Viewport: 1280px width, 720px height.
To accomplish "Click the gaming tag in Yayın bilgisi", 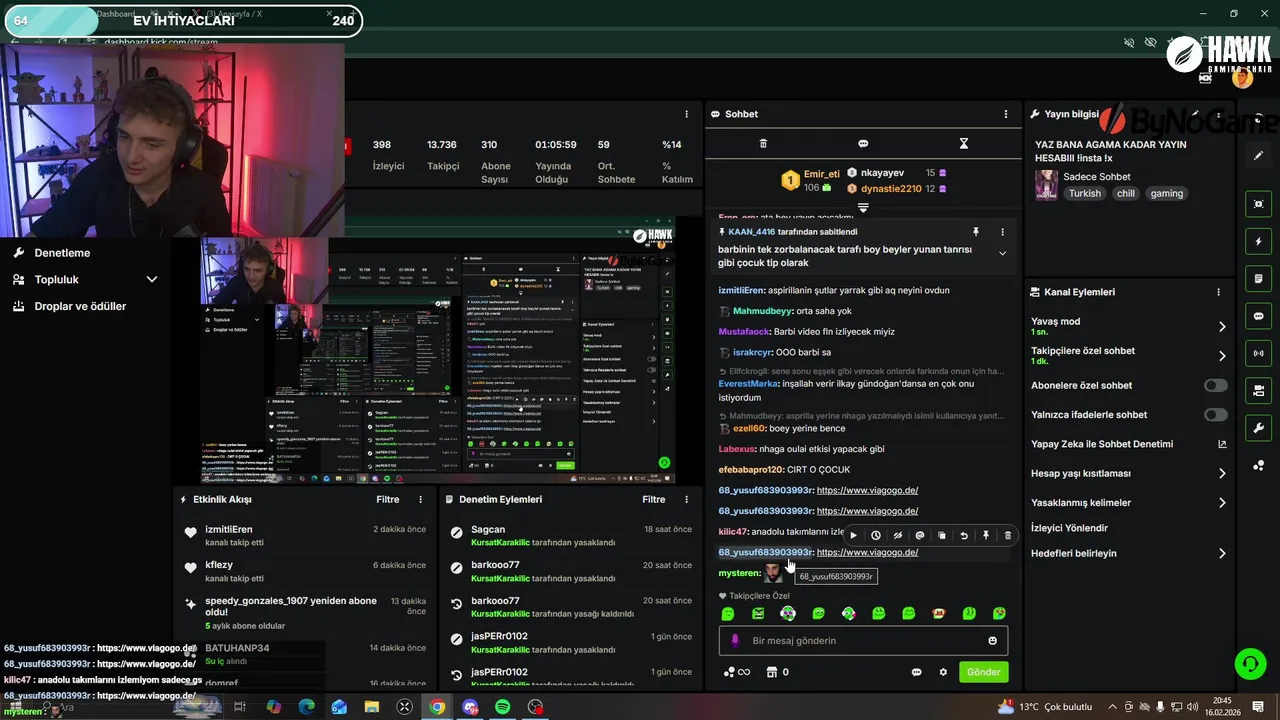I will [1166, 194].
